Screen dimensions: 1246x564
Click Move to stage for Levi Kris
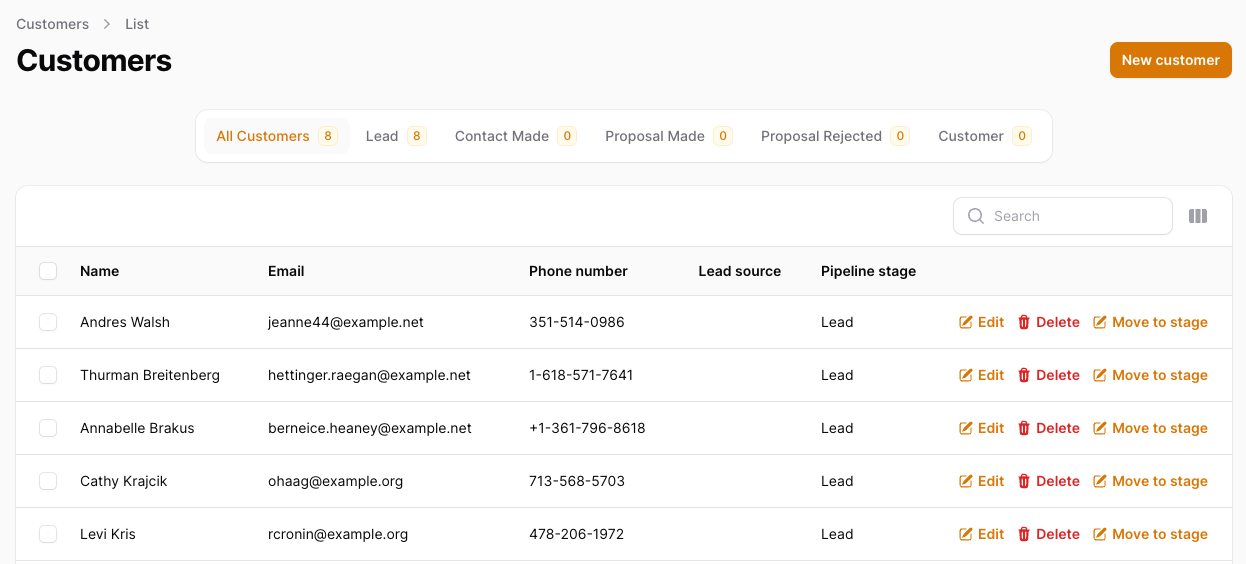pos(1150,534)
